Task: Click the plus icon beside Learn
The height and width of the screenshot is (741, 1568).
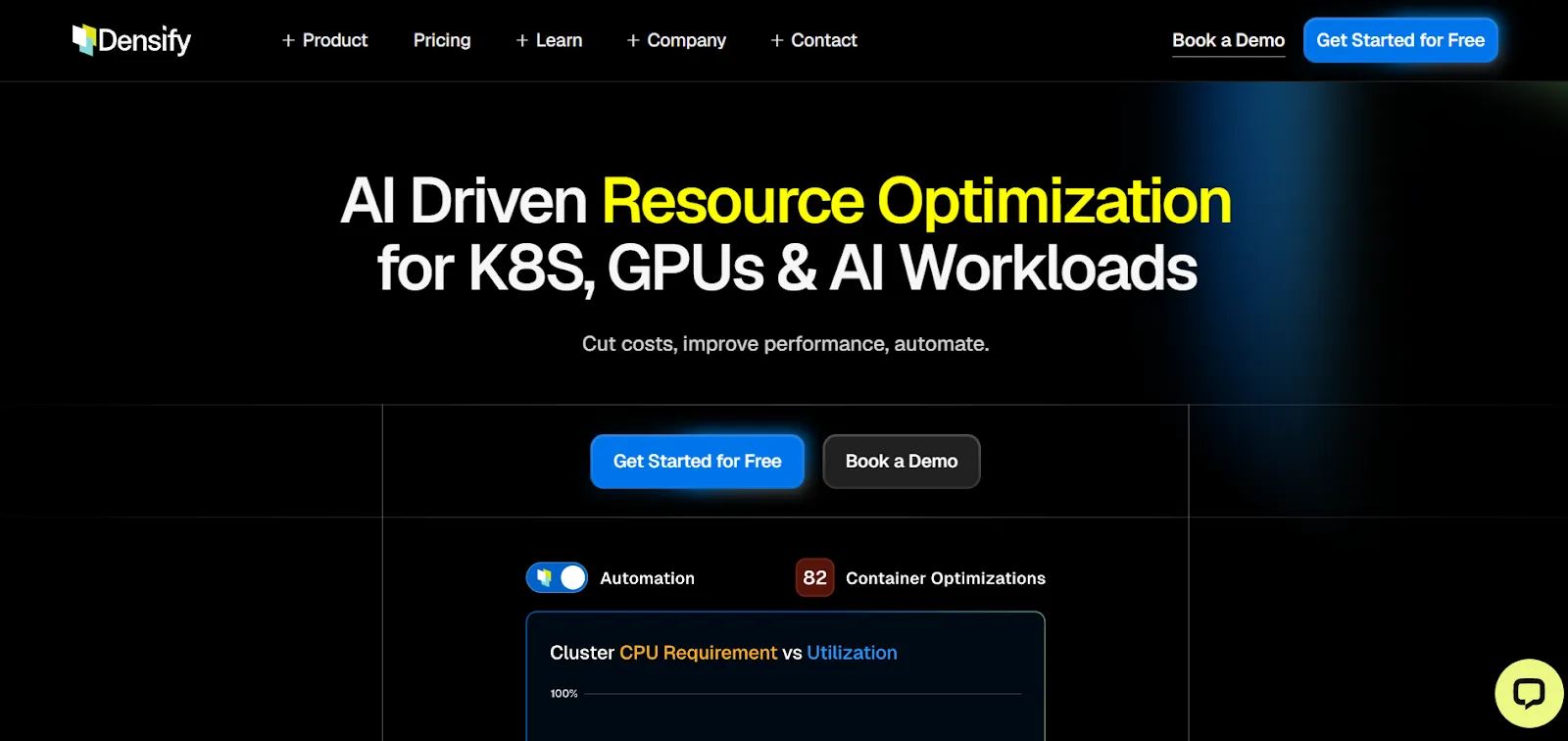Action: [x=522, y=40]
